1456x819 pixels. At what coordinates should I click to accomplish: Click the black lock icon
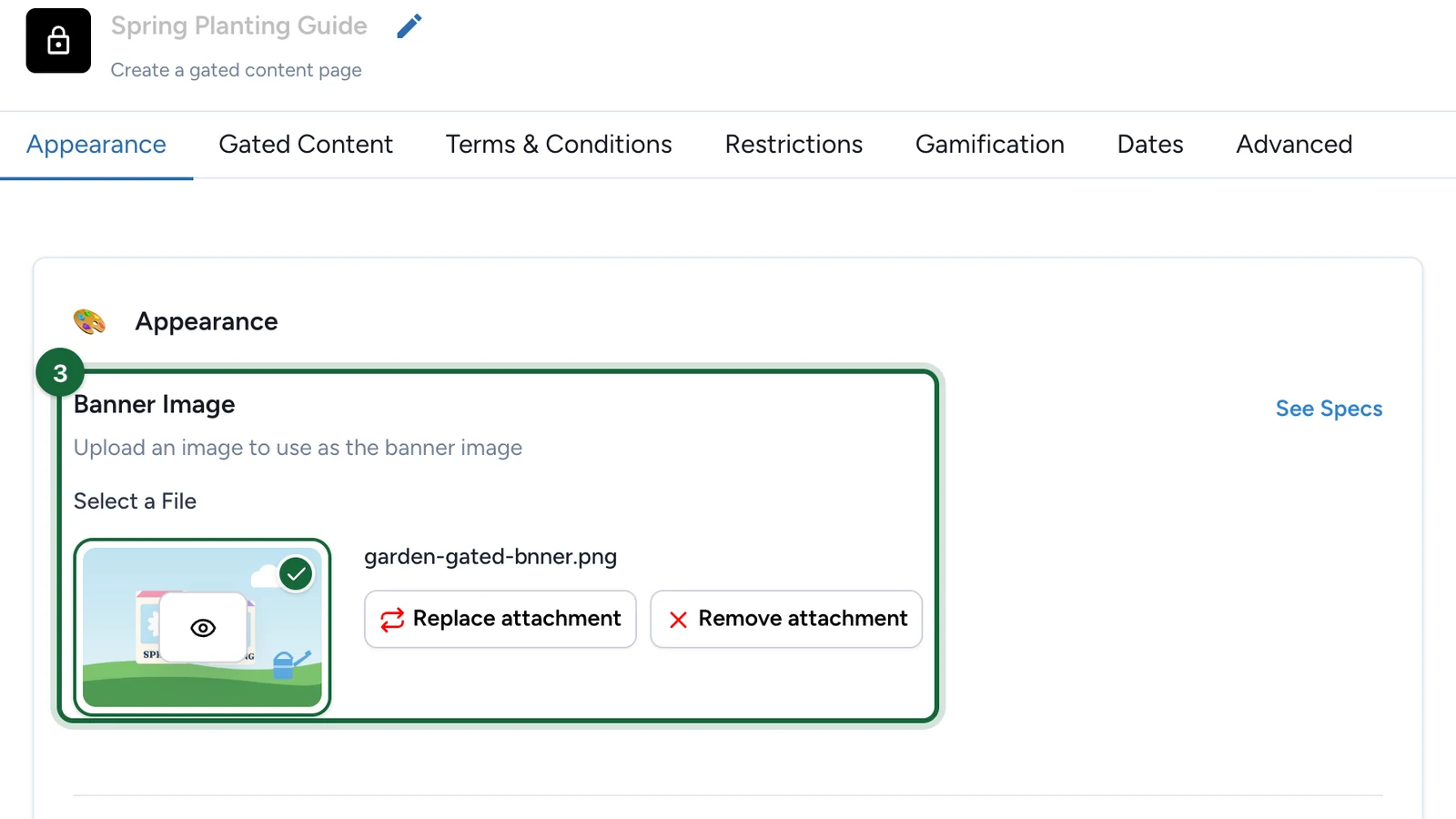coord(58,41)
